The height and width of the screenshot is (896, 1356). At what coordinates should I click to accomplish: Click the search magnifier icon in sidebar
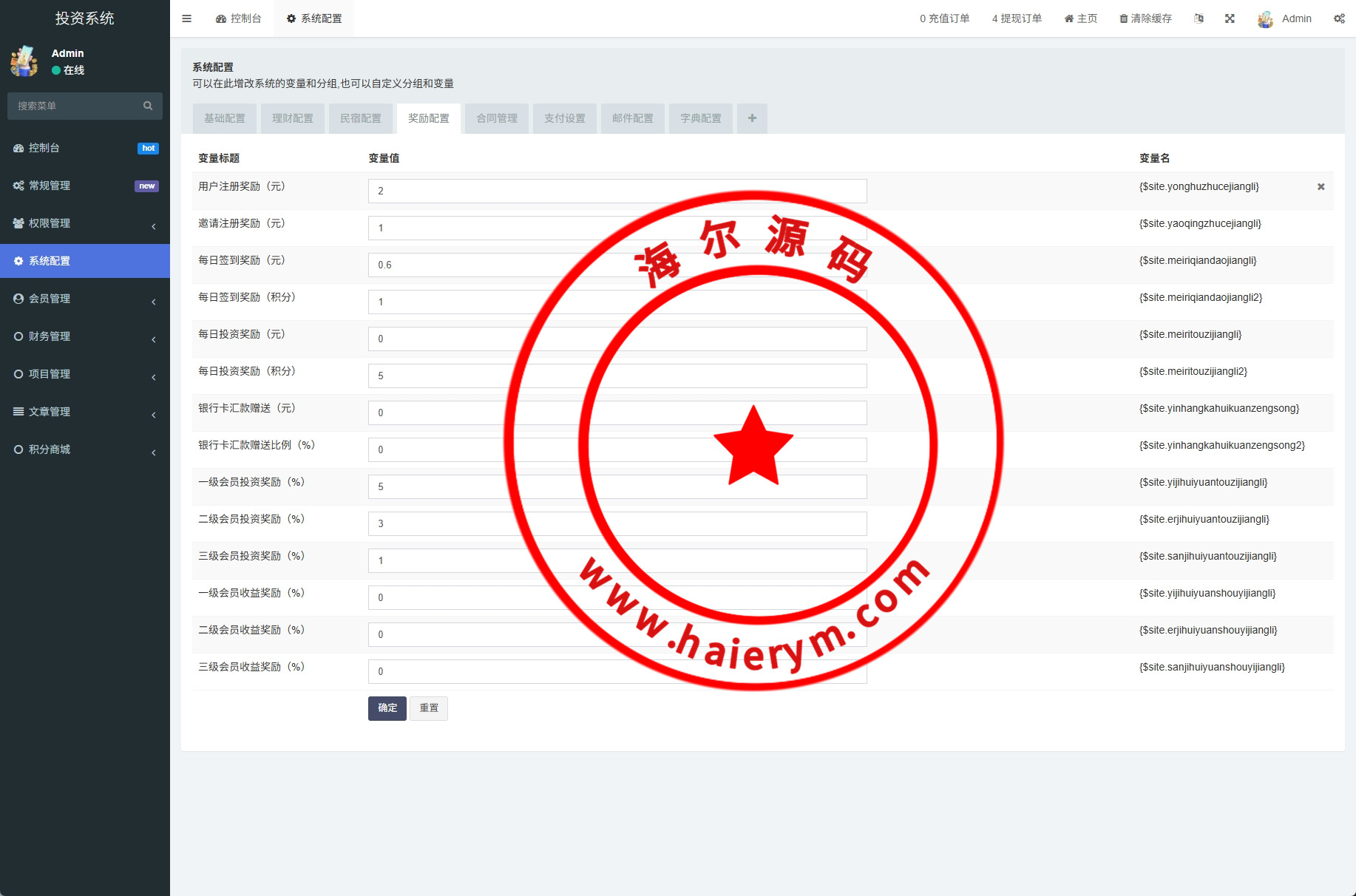148,106
